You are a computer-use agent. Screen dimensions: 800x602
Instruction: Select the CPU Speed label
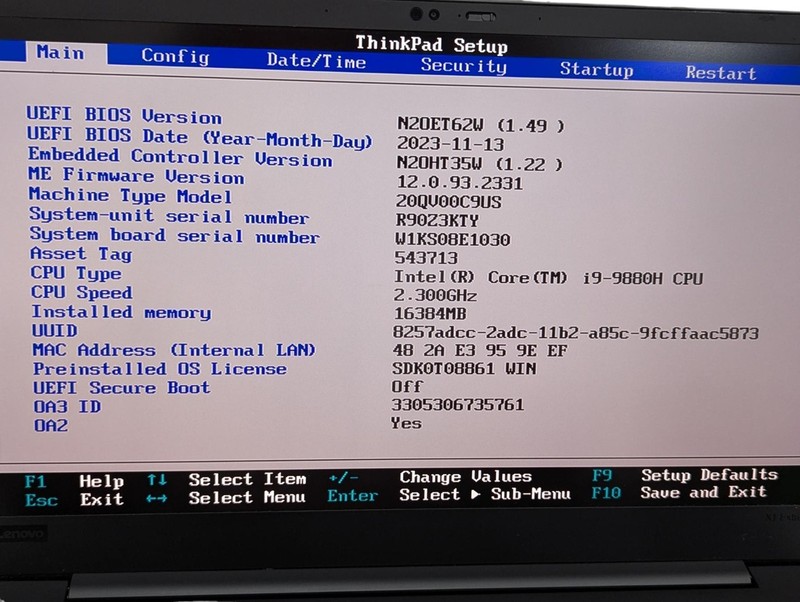[82, 292]
